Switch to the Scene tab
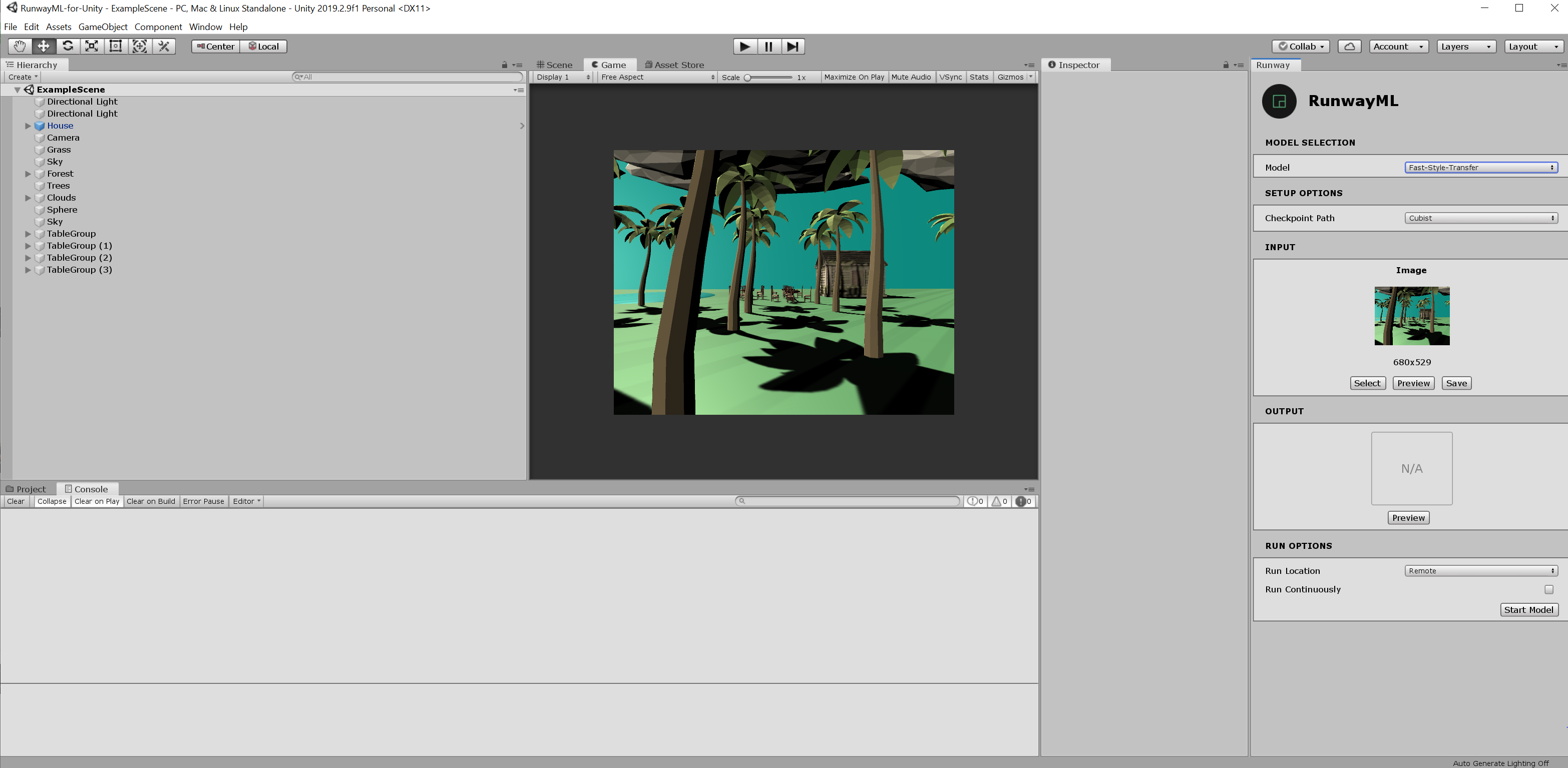Image resolution: width=1568 pixels, height=768 pixels. [555, 65]
